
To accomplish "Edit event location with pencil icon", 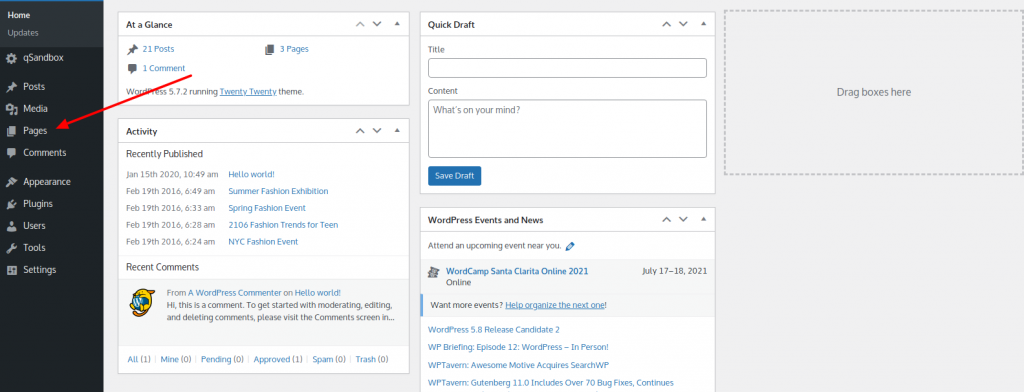I will 569,246.
